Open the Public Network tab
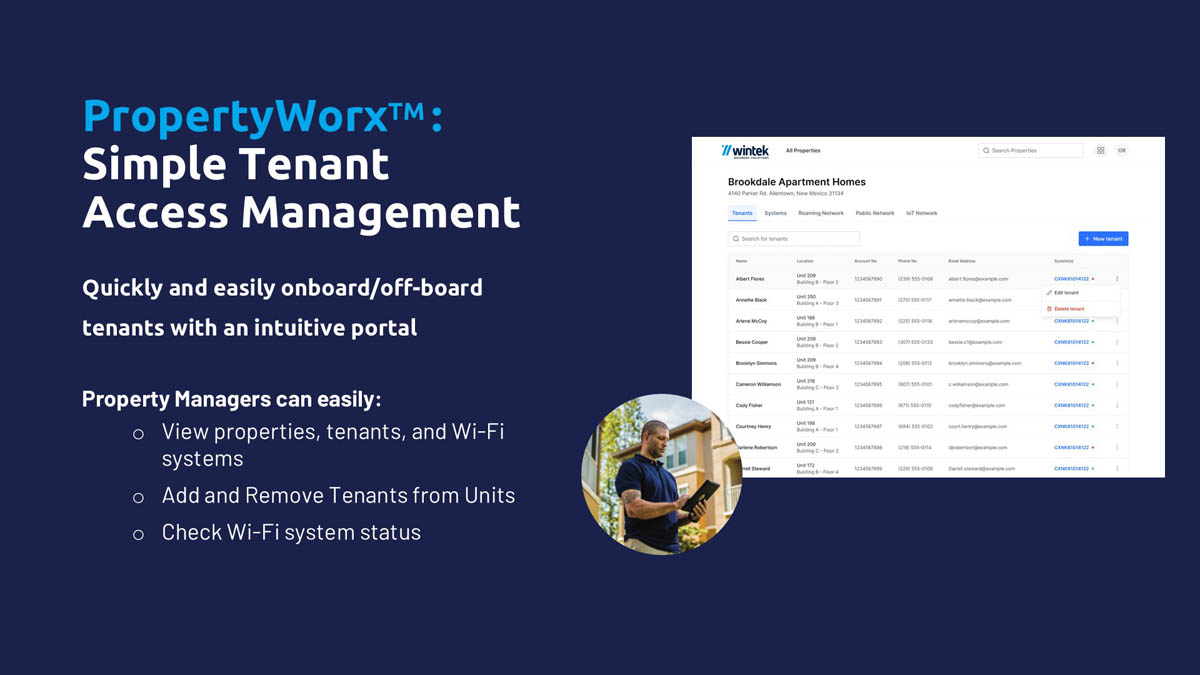This screenshot has width=1200, height=675. 875,213
